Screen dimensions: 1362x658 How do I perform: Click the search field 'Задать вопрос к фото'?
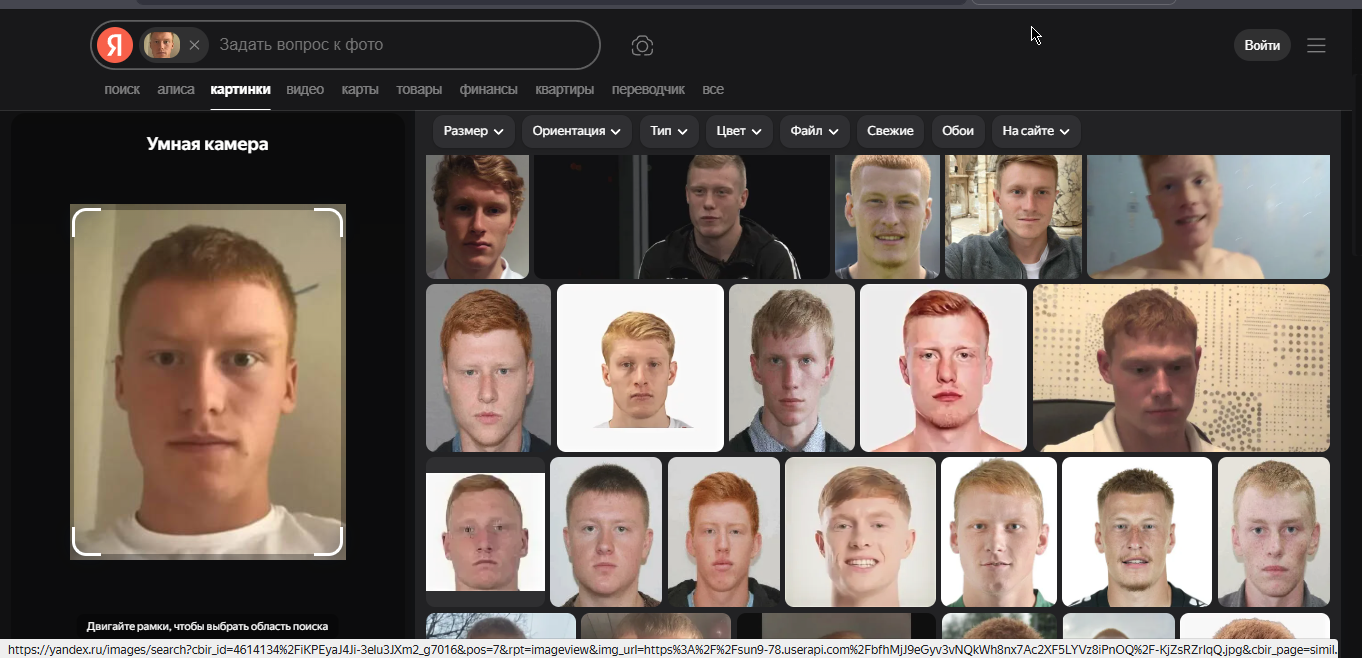pyautogui.click(x=400, y=45)
